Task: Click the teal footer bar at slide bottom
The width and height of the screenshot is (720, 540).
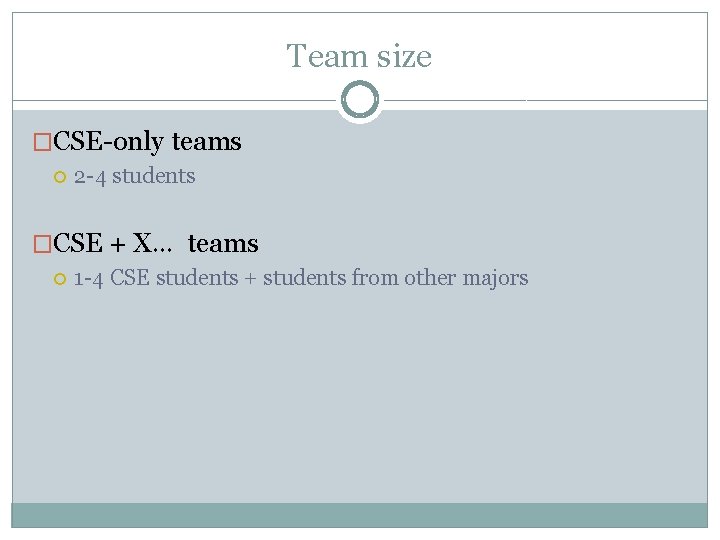Action: pos(360,515)
